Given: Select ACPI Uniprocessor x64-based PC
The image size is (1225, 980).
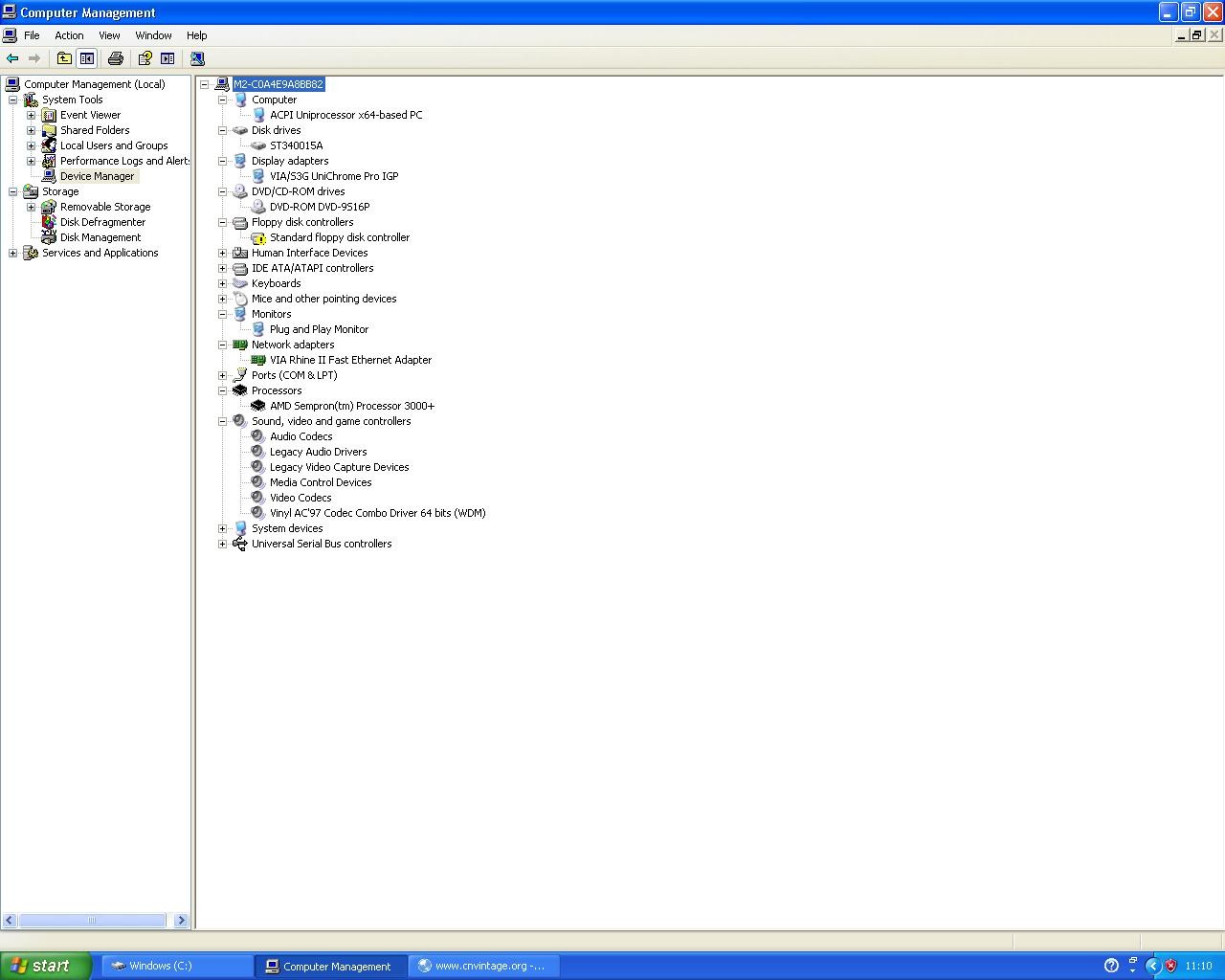Looking at the screenshot, I should (345, 115).
